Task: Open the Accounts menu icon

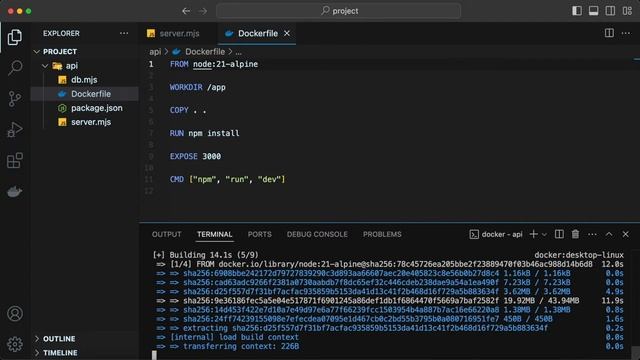Action: [15, 313]
